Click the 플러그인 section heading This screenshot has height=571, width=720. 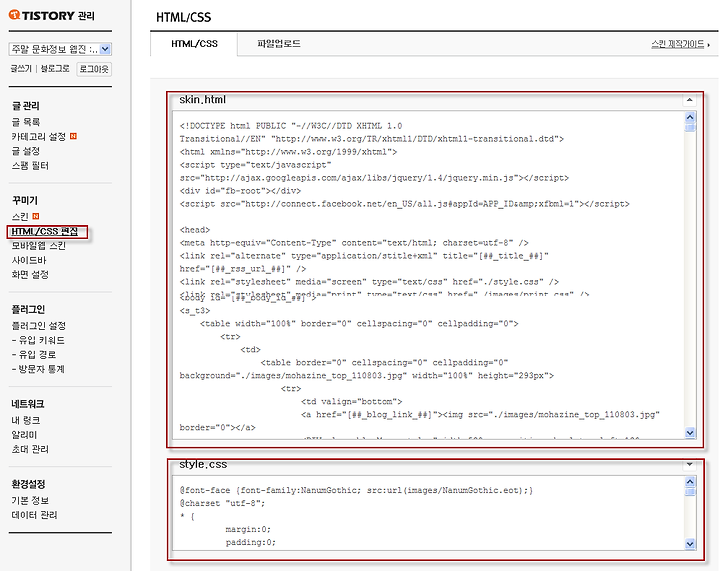pyautogui.click(x=28, y=309)
